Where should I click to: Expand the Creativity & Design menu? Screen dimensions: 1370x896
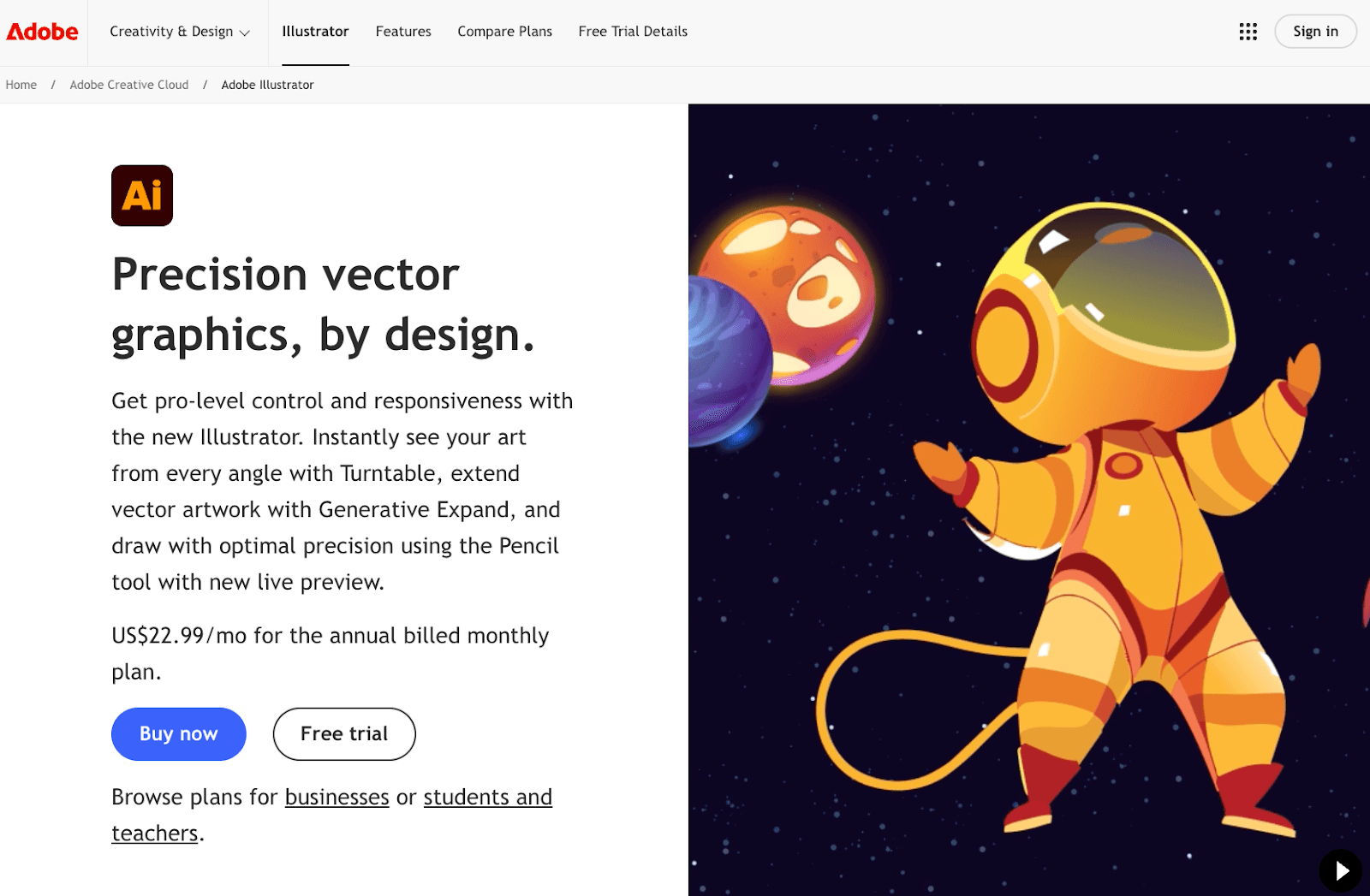180,32
